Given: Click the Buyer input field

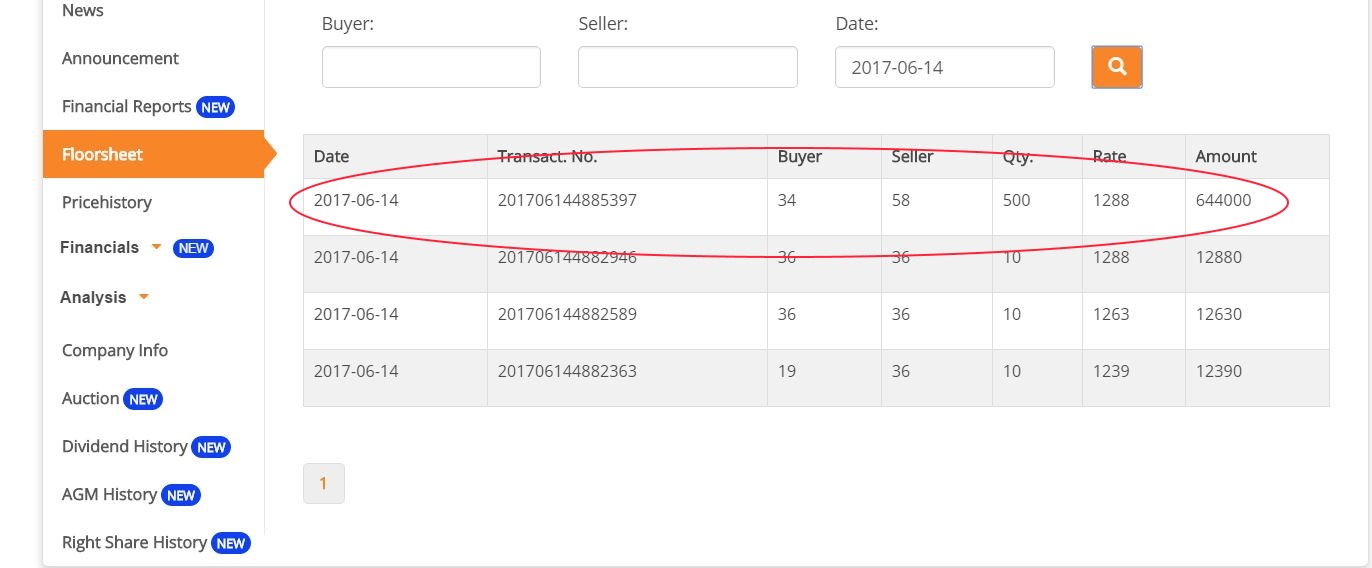Looking at the screenshot, I should pos(431,67).
